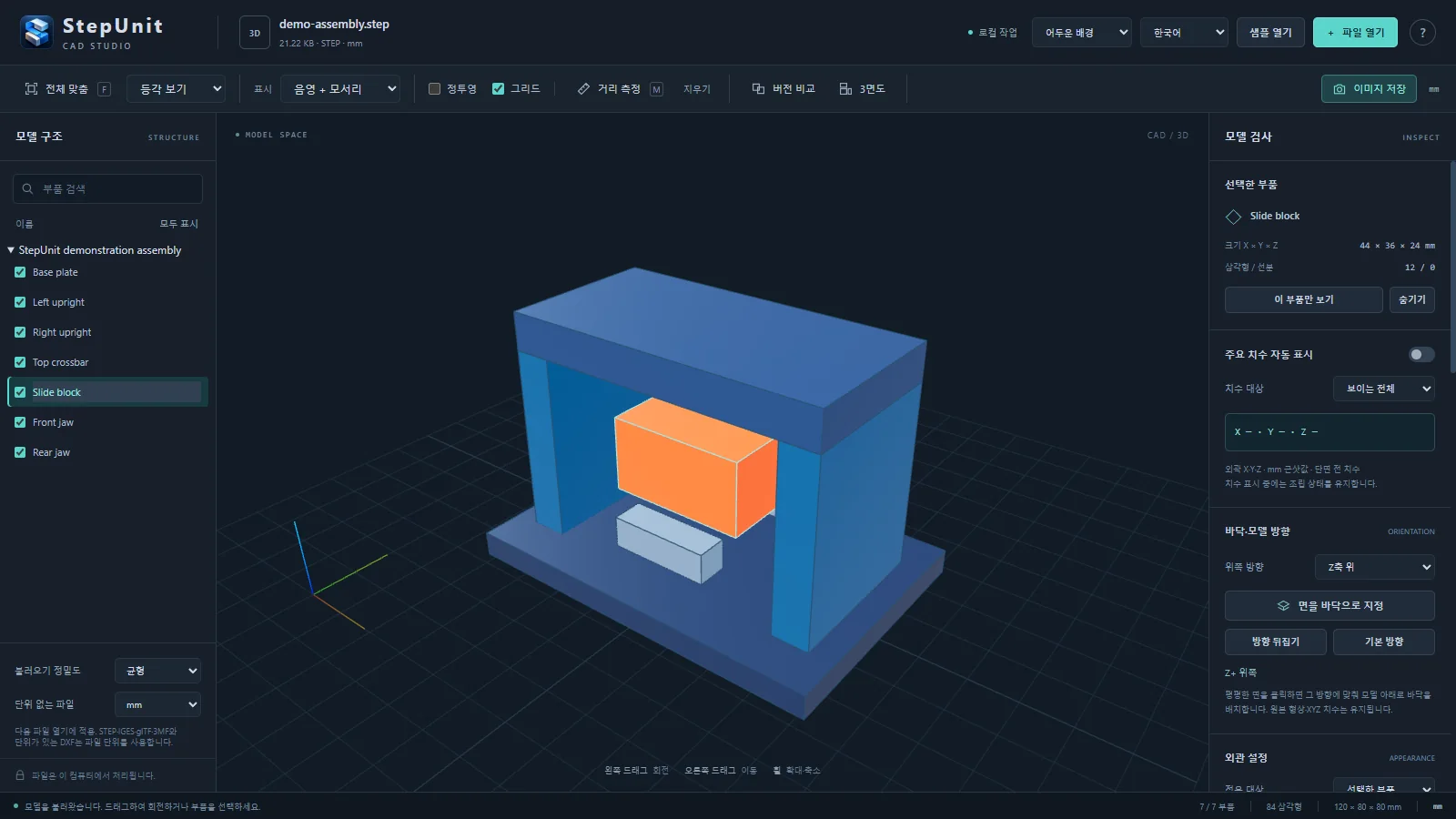The width and height of the screenshot is (1456, 819).
Task: Uncheck Top crossbar visibility checkbox
Action: point(20,362)
